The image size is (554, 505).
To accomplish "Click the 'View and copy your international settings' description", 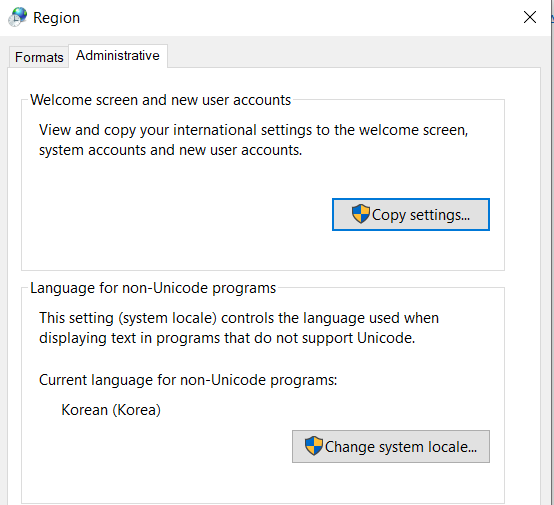I will point(253,140).
